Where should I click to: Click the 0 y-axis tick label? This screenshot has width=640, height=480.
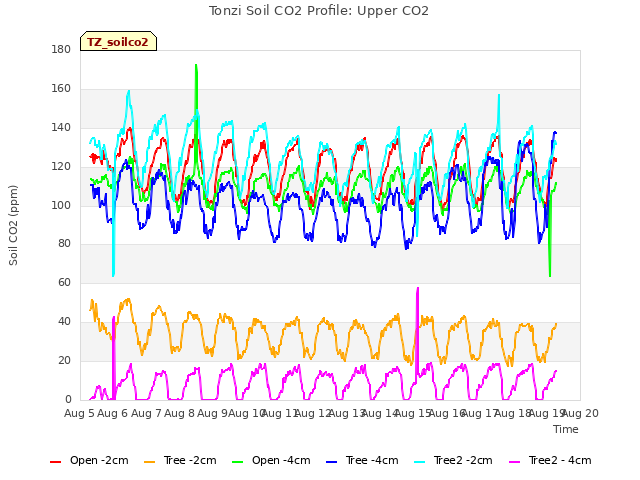[x=68, y=399]
